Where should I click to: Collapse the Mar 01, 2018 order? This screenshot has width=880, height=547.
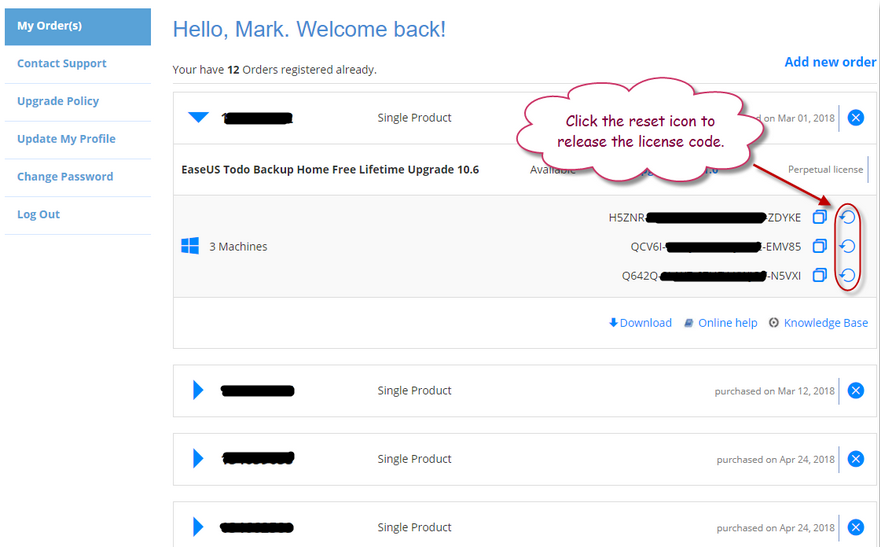pyautogui.click(x=198, y=117)
